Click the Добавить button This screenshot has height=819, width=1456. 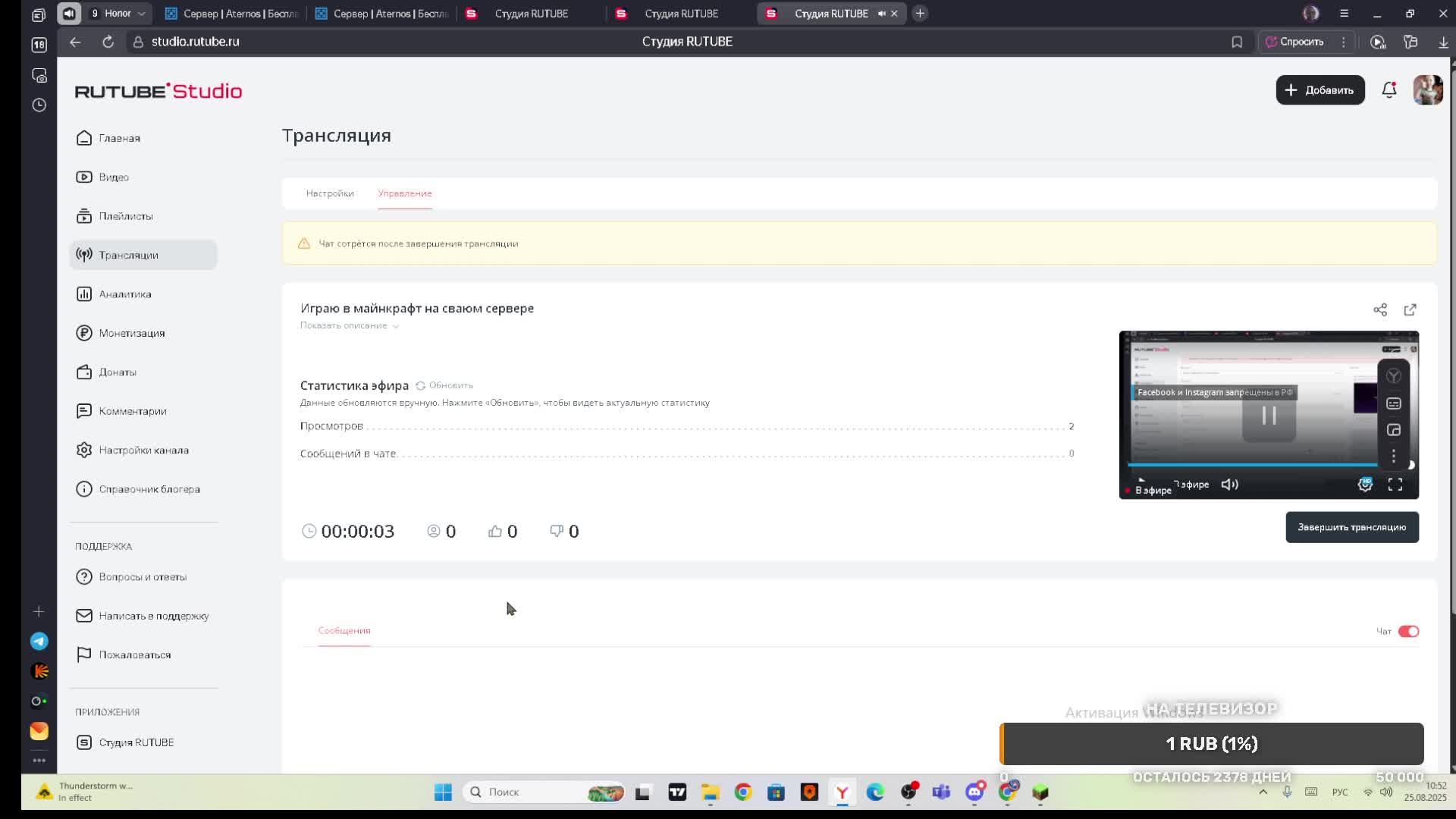[1319, 90]
